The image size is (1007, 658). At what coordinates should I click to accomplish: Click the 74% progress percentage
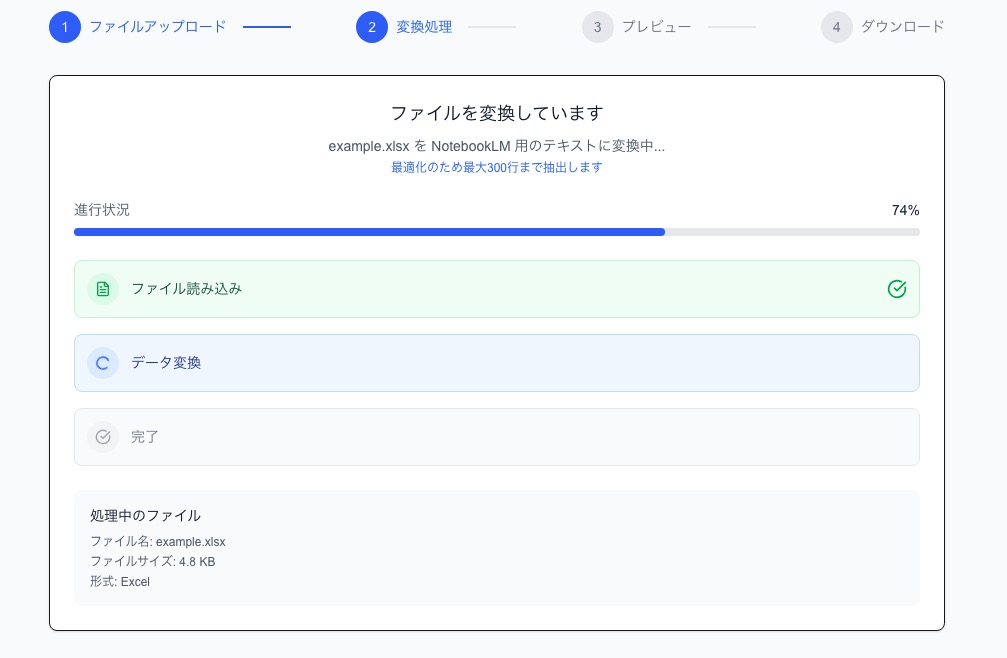[905, 210]
